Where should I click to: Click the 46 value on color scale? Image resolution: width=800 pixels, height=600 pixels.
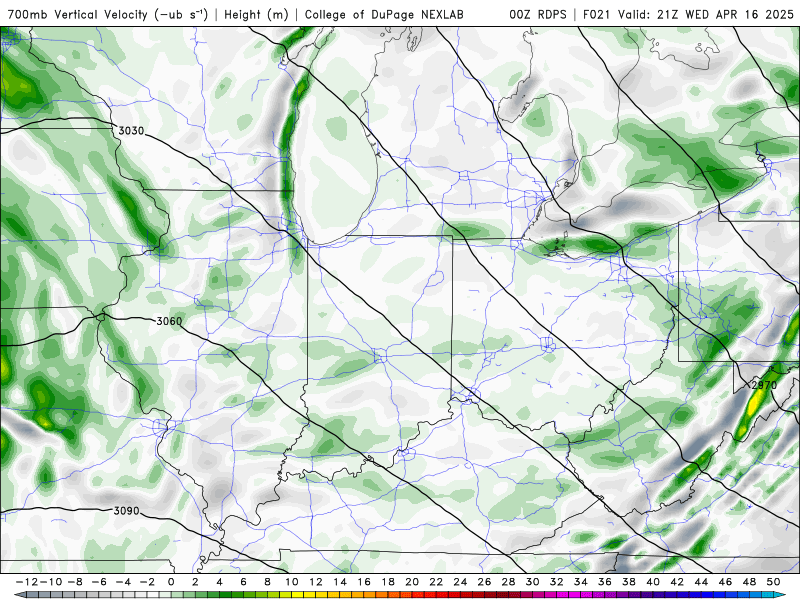click(725, 582)
